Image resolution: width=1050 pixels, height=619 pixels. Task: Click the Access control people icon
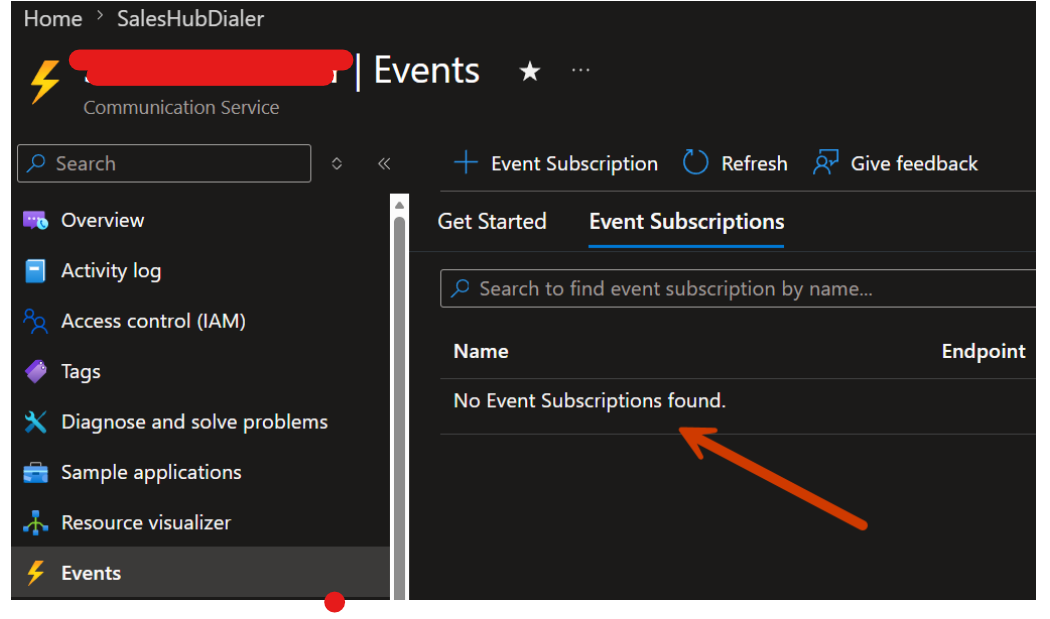click(35, 322)
